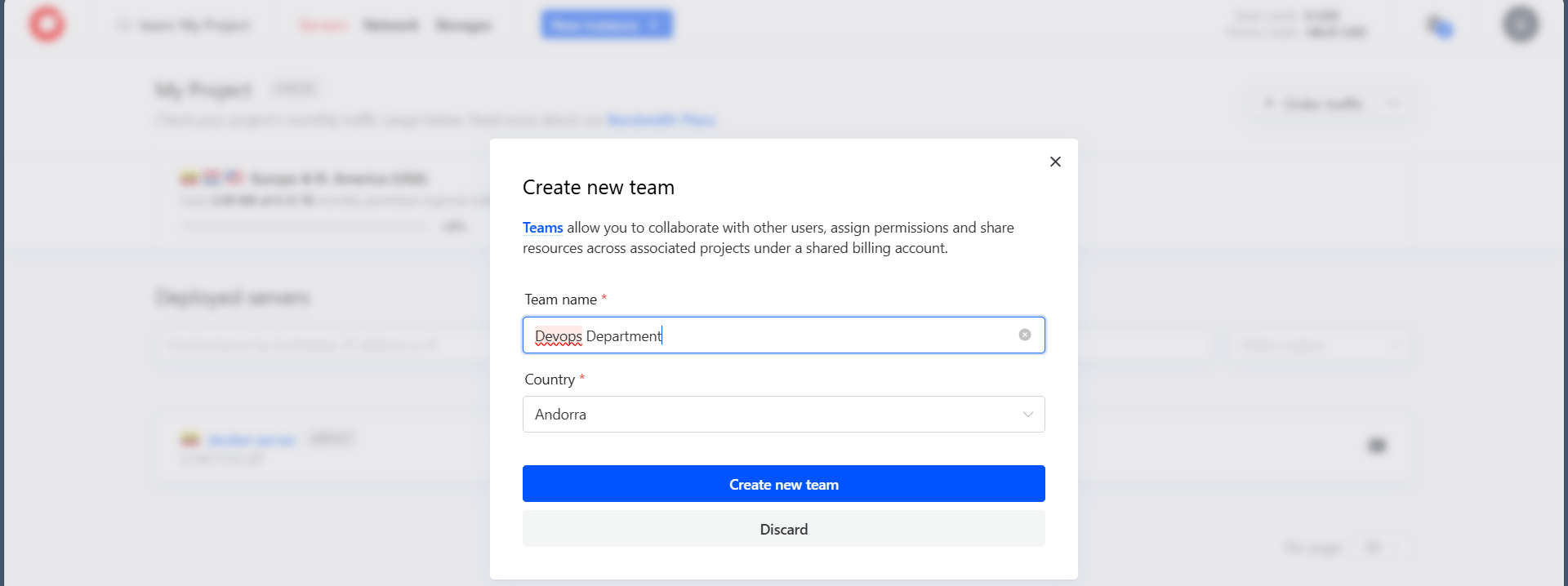Open the Per page dropdown

pos(1373,548)
